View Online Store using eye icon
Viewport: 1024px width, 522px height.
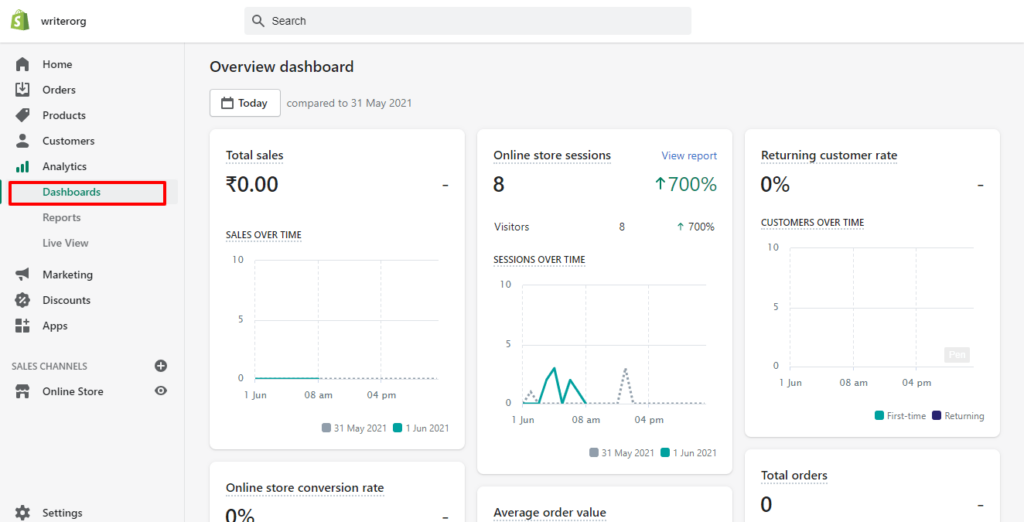click(161, 391)
